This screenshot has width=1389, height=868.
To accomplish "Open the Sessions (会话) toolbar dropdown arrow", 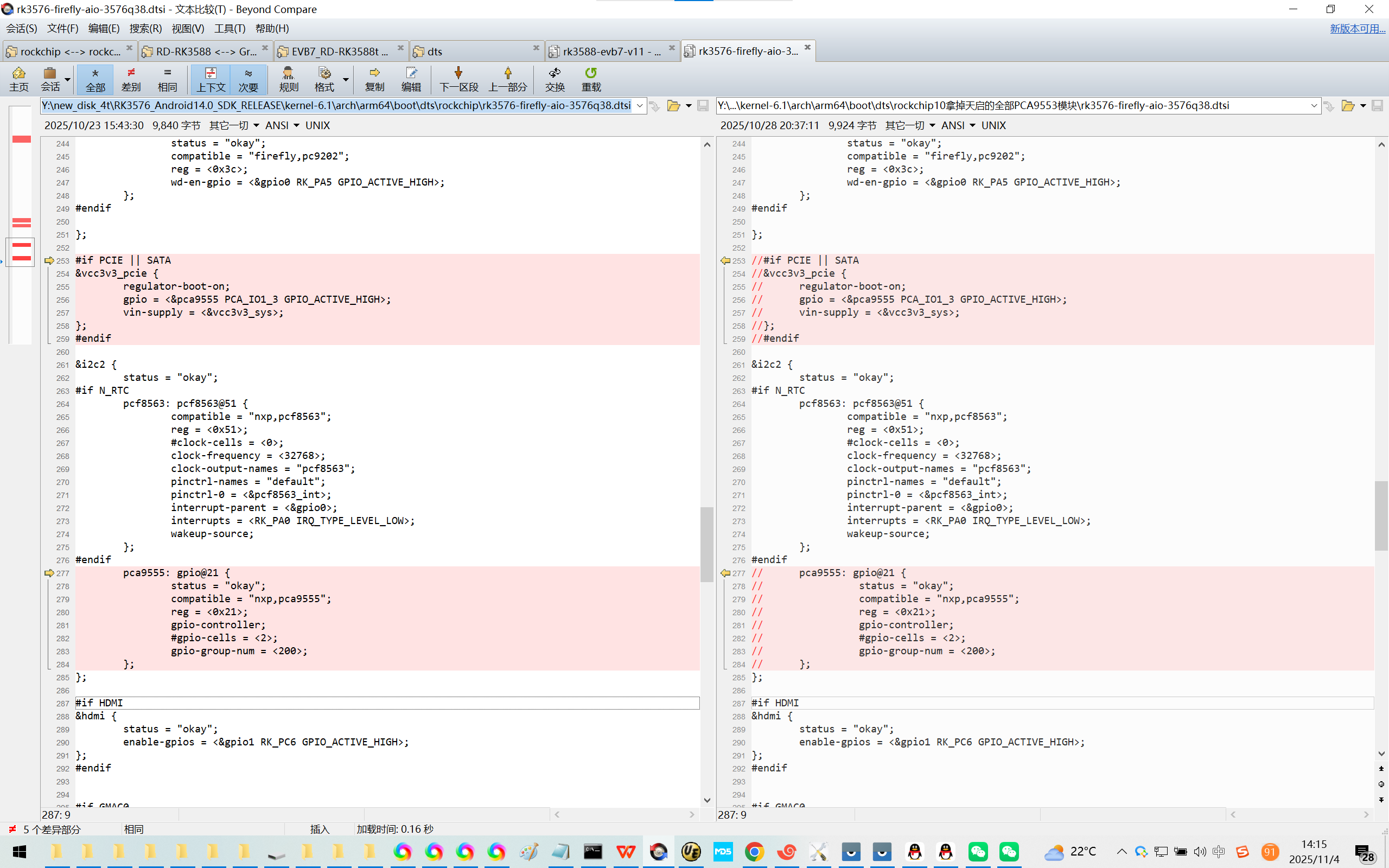I will point(68,79).
